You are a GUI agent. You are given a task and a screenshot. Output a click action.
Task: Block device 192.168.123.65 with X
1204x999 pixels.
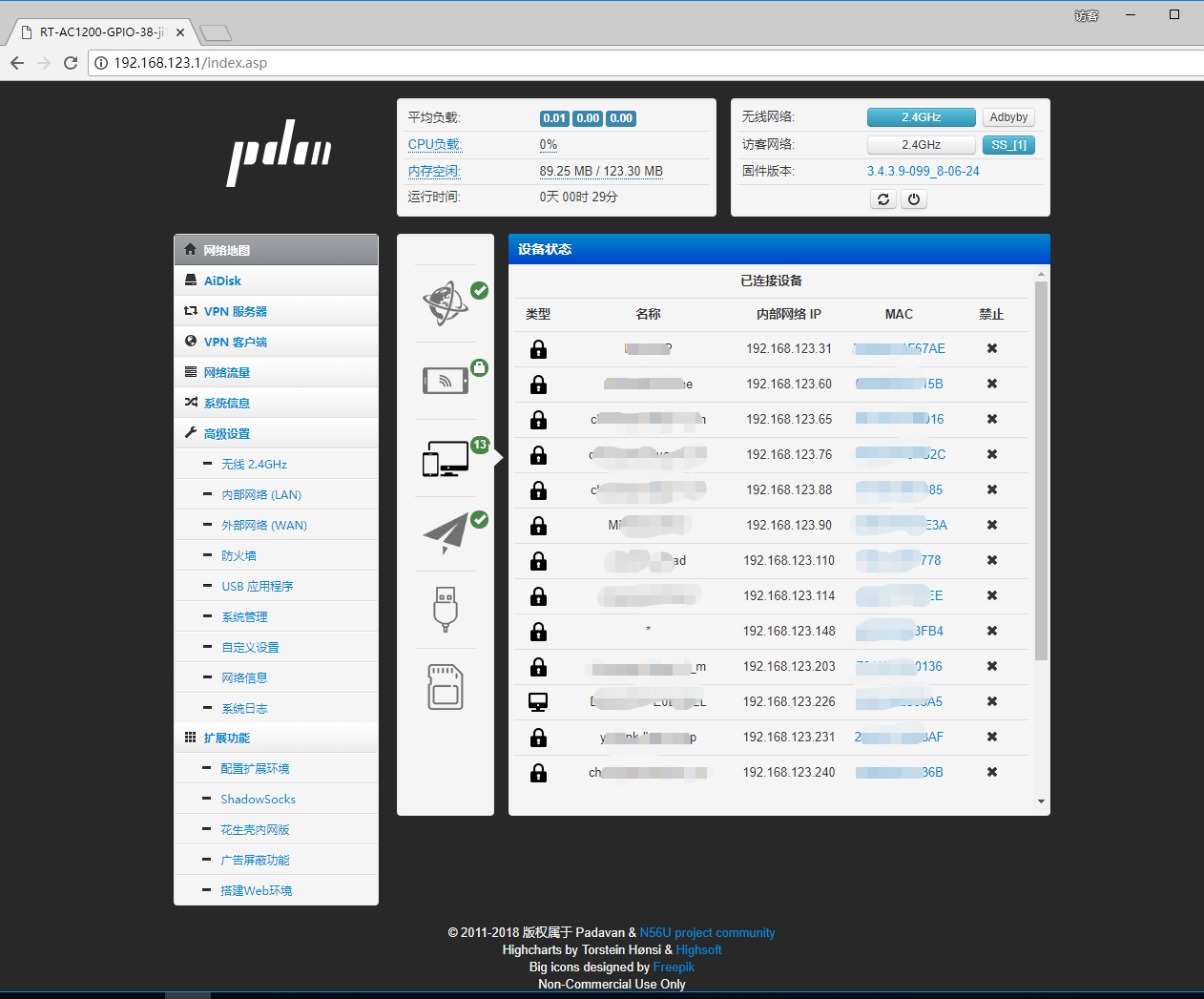[992, 419]
